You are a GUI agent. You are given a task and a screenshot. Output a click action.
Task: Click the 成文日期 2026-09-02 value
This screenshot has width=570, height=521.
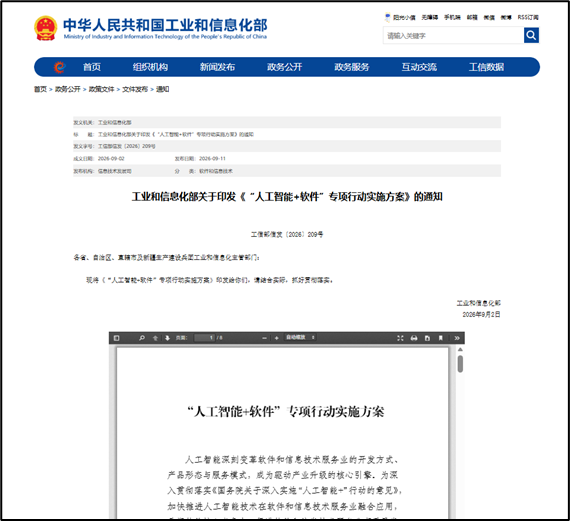pyautogui.click(x=111, y=159)
